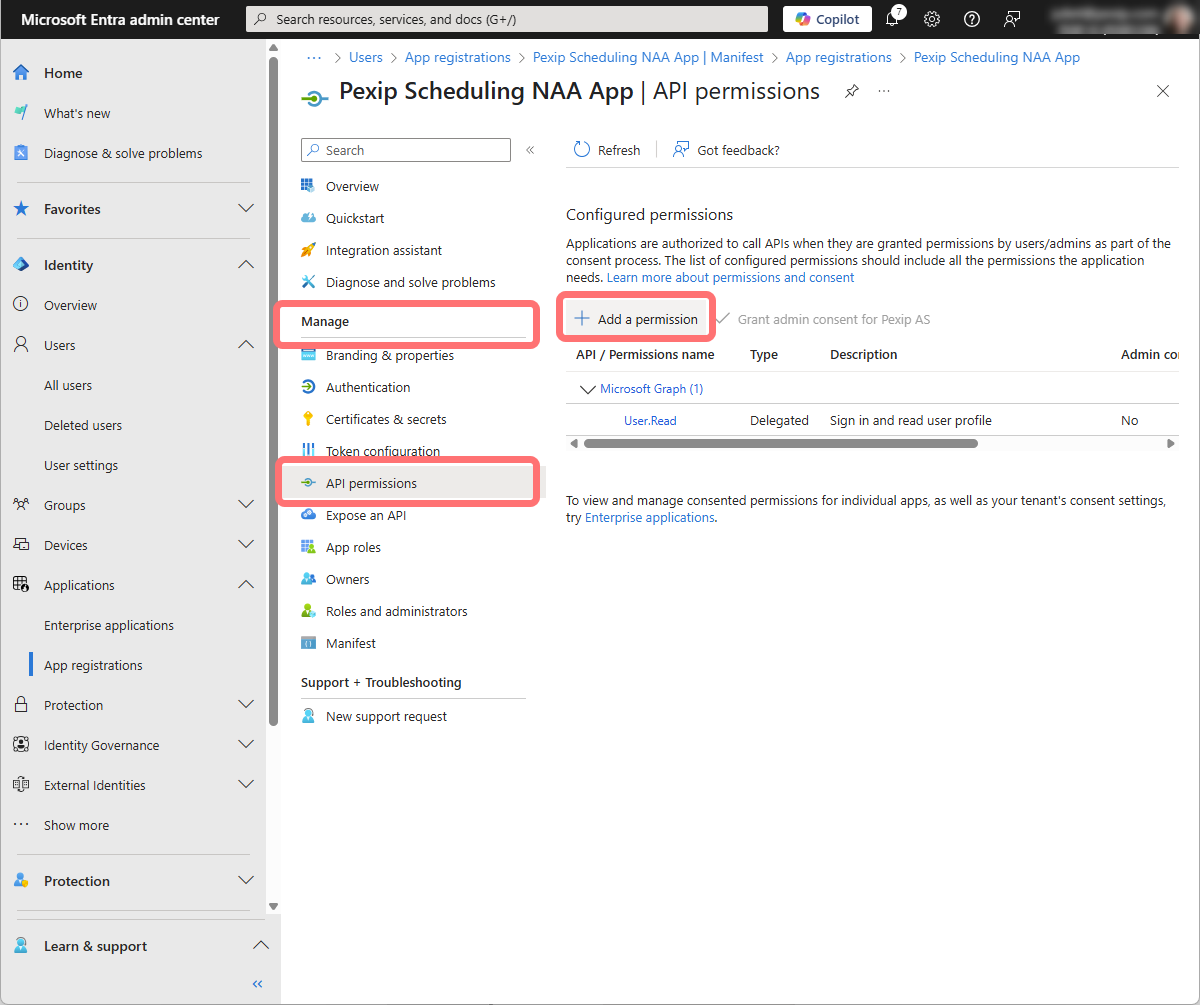1200x1005 pixels.
Task: Follow the Enterprise applications link in text
Action: [x=649, y=518]
